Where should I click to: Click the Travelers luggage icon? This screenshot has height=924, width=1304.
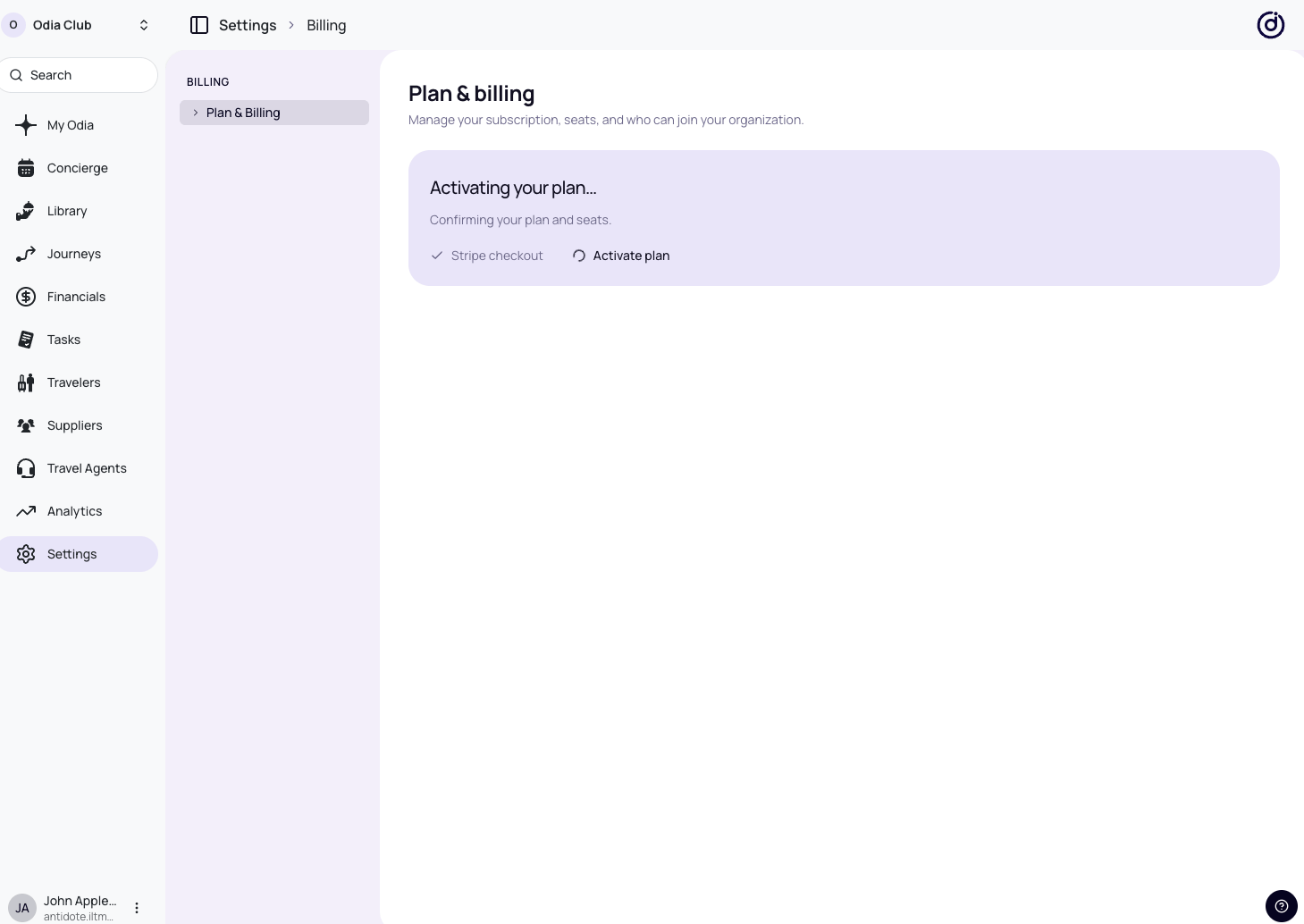[x=26, y=382]
